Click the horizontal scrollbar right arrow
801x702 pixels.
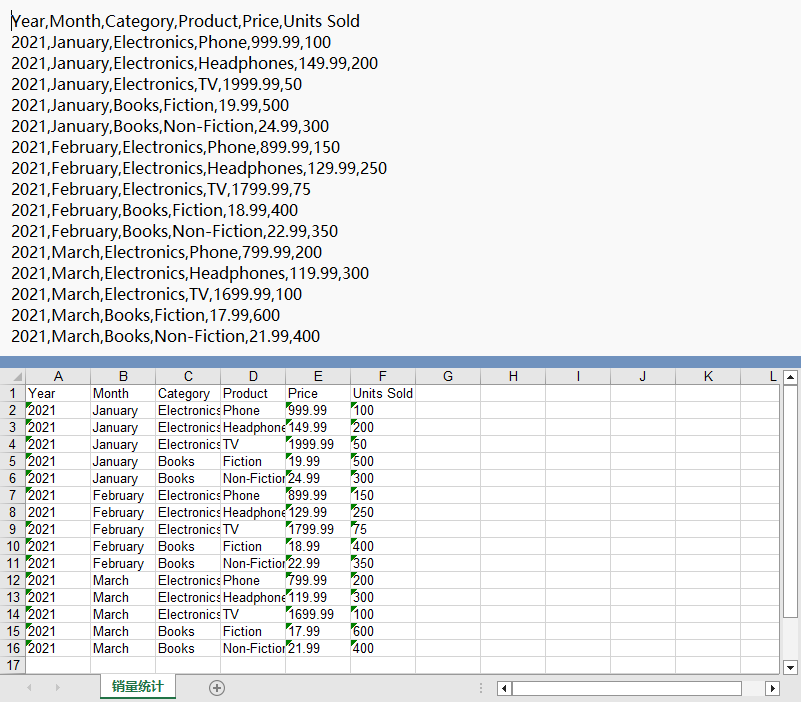pyautogui.click(x=772, y=688)
